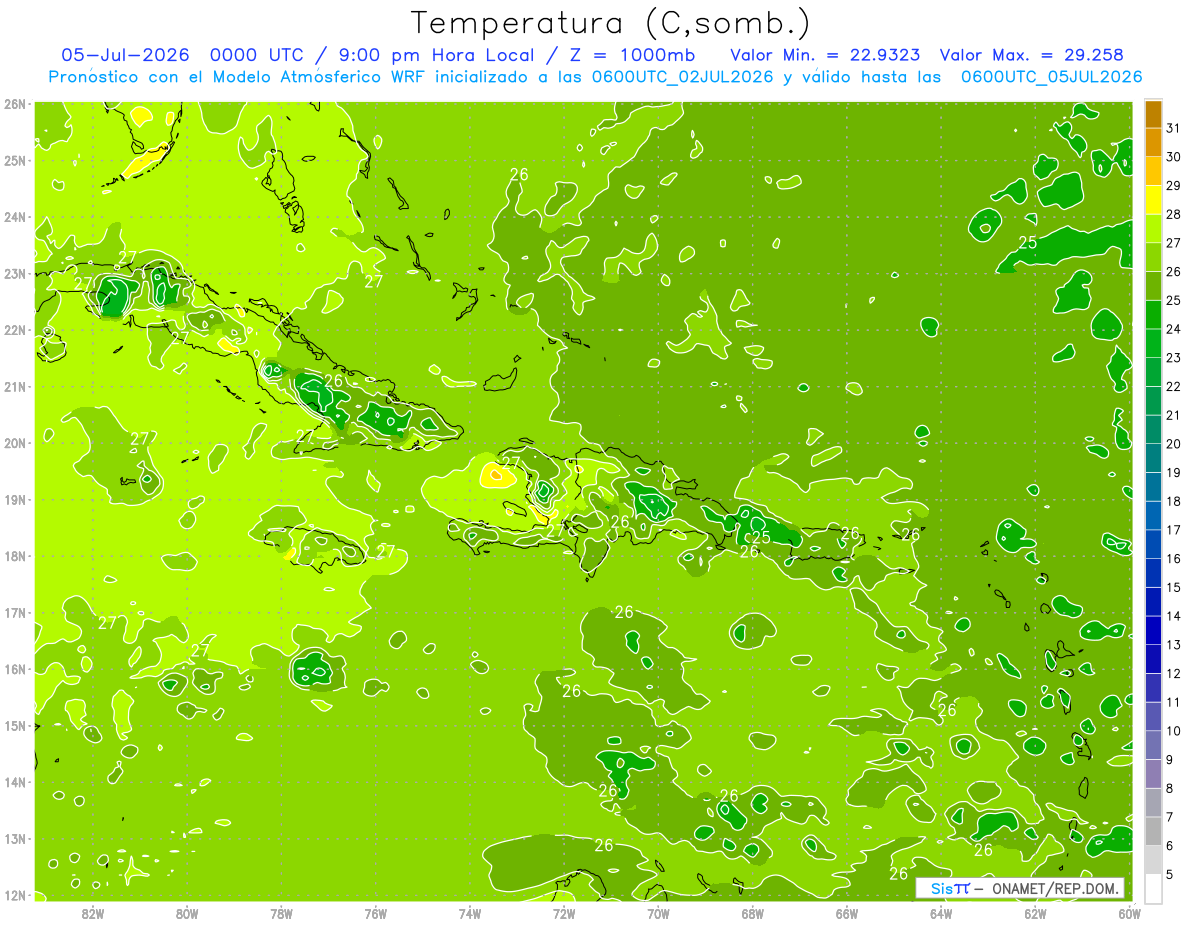Click the color scale value '15'

tap(1173, 588)
